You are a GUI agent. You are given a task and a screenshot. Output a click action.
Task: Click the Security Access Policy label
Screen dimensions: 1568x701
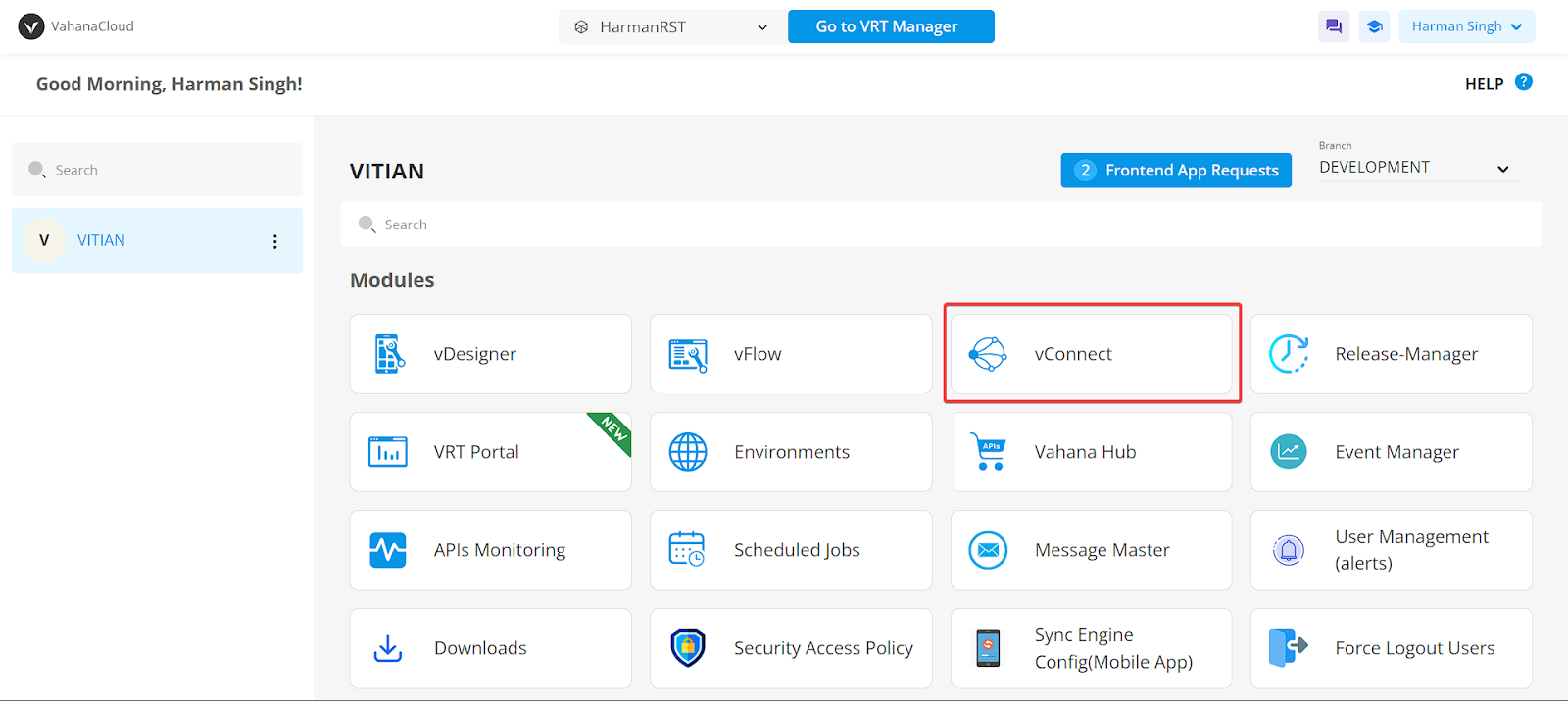click(823, 648)
